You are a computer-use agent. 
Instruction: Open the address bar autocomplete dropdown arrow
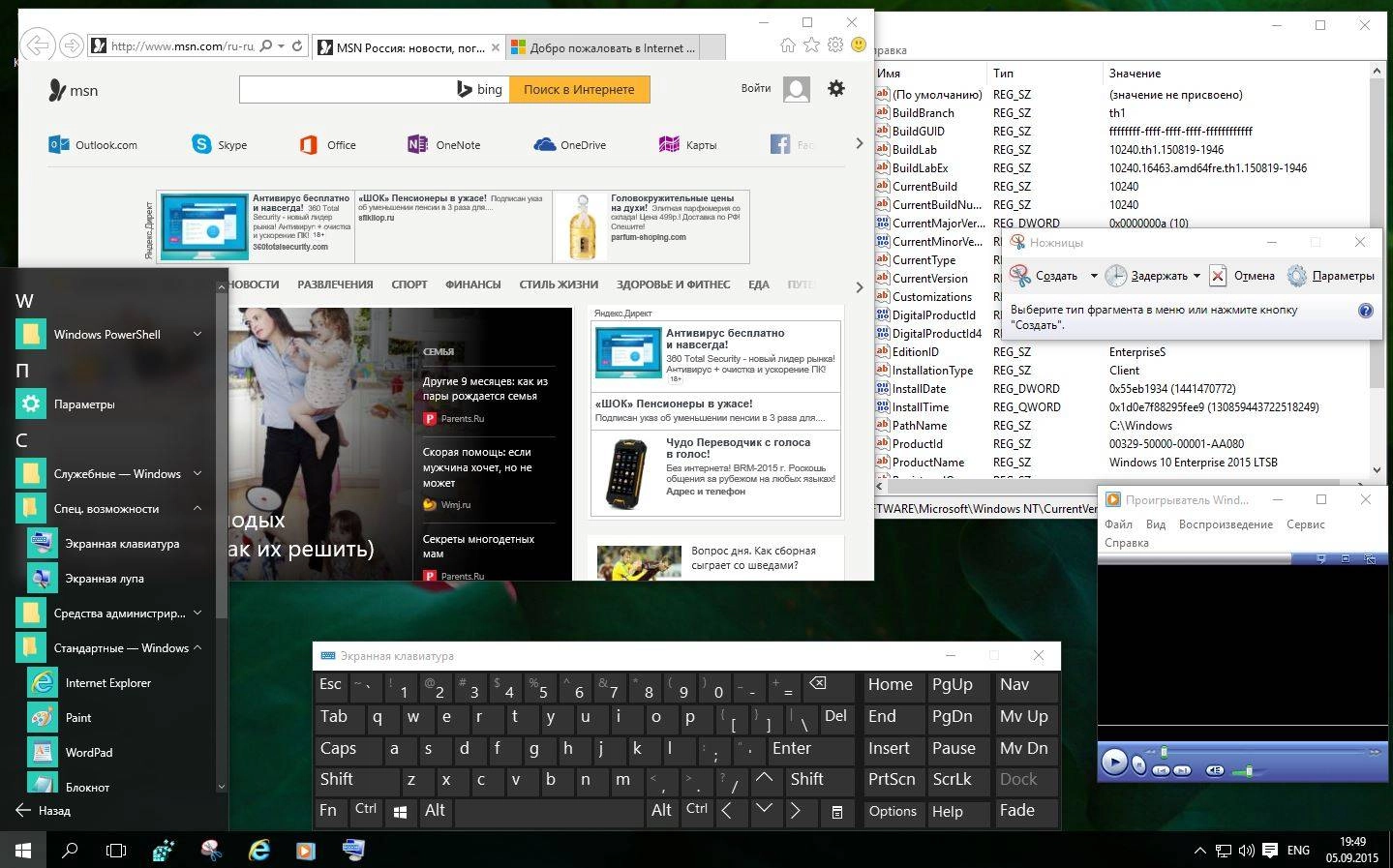click(281, 45)
